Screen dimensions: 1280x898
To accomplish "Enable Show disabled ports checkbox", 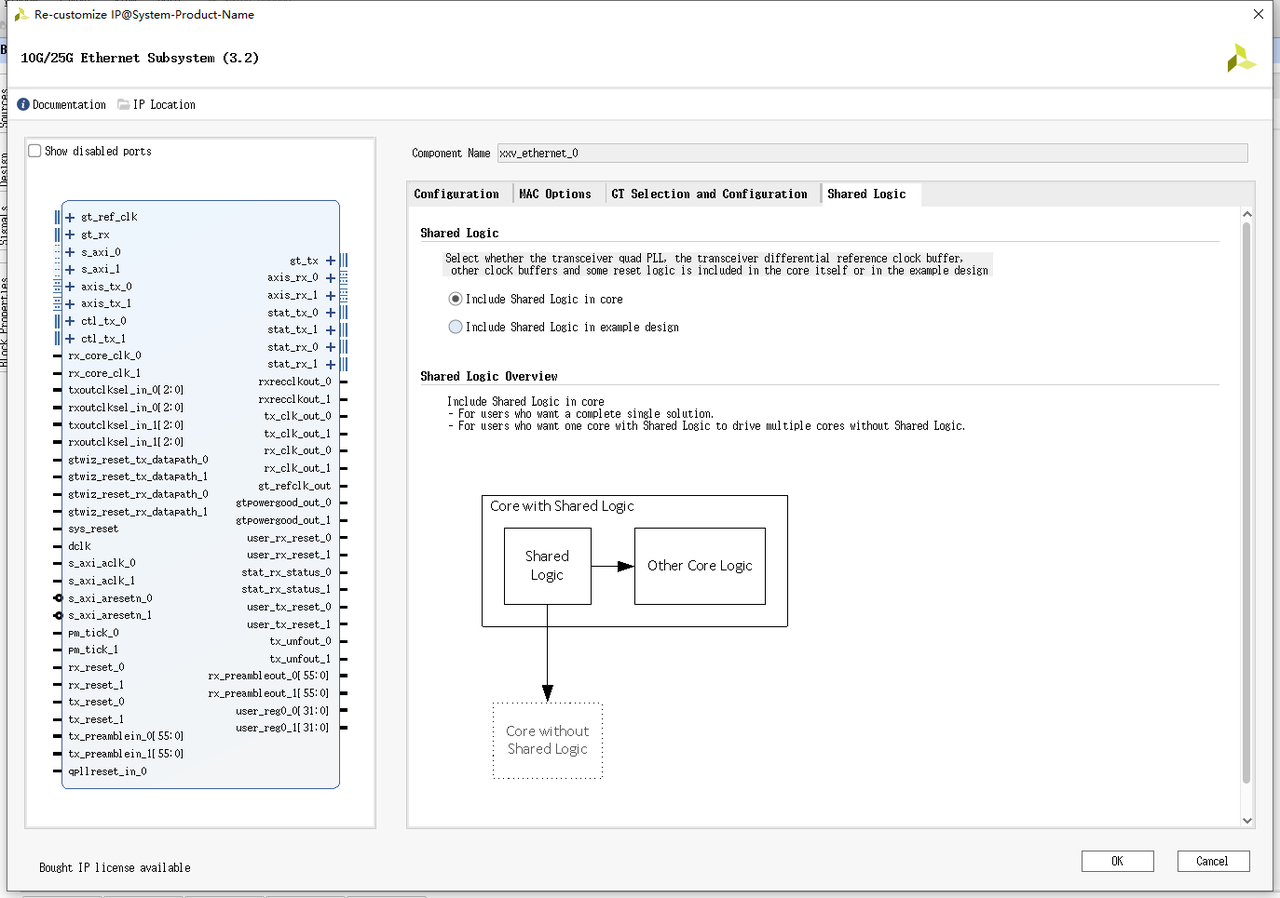I will tap(35, 151).
